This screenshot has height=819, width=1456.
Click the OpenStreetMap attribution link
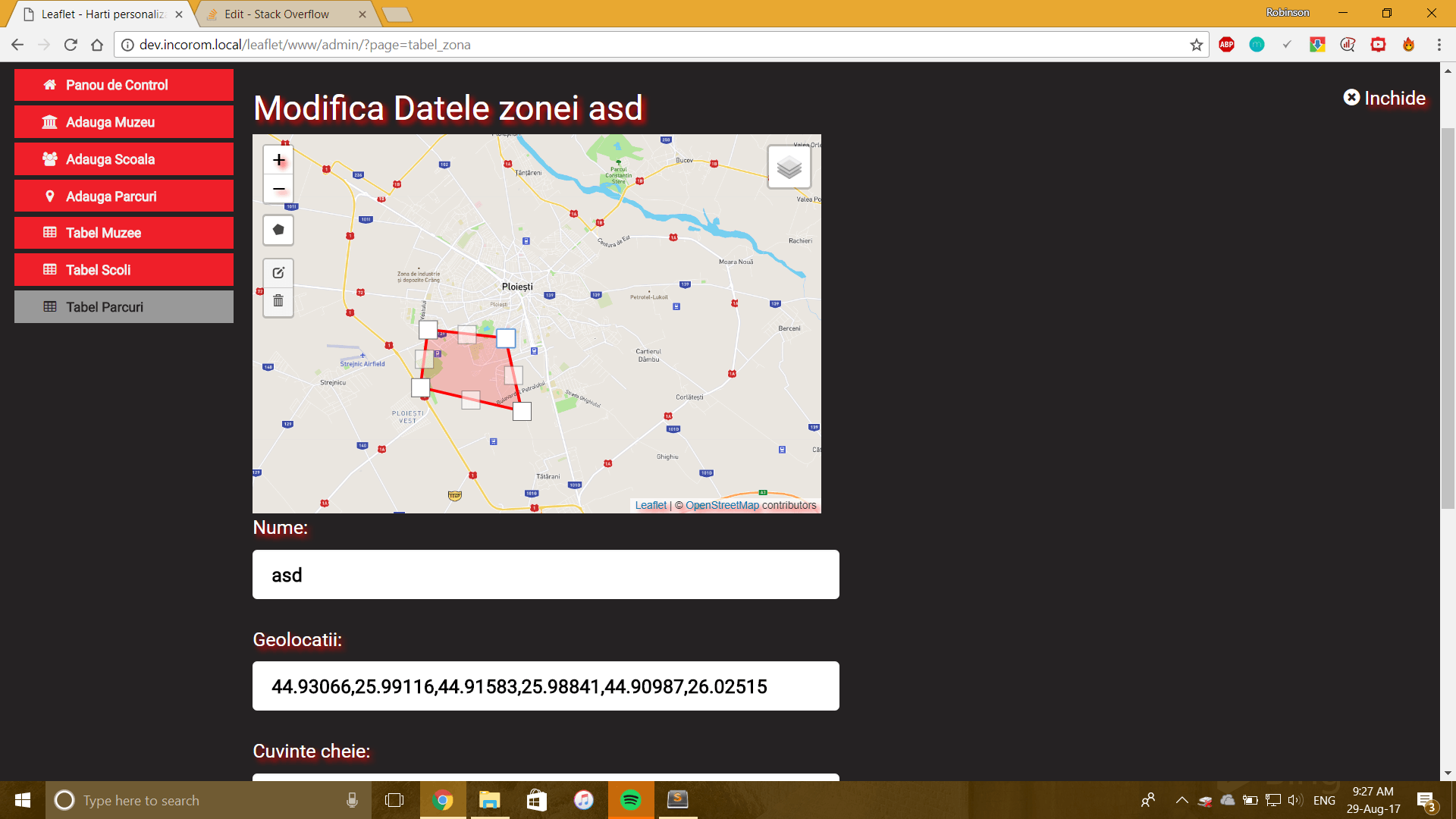pos(722,505)
